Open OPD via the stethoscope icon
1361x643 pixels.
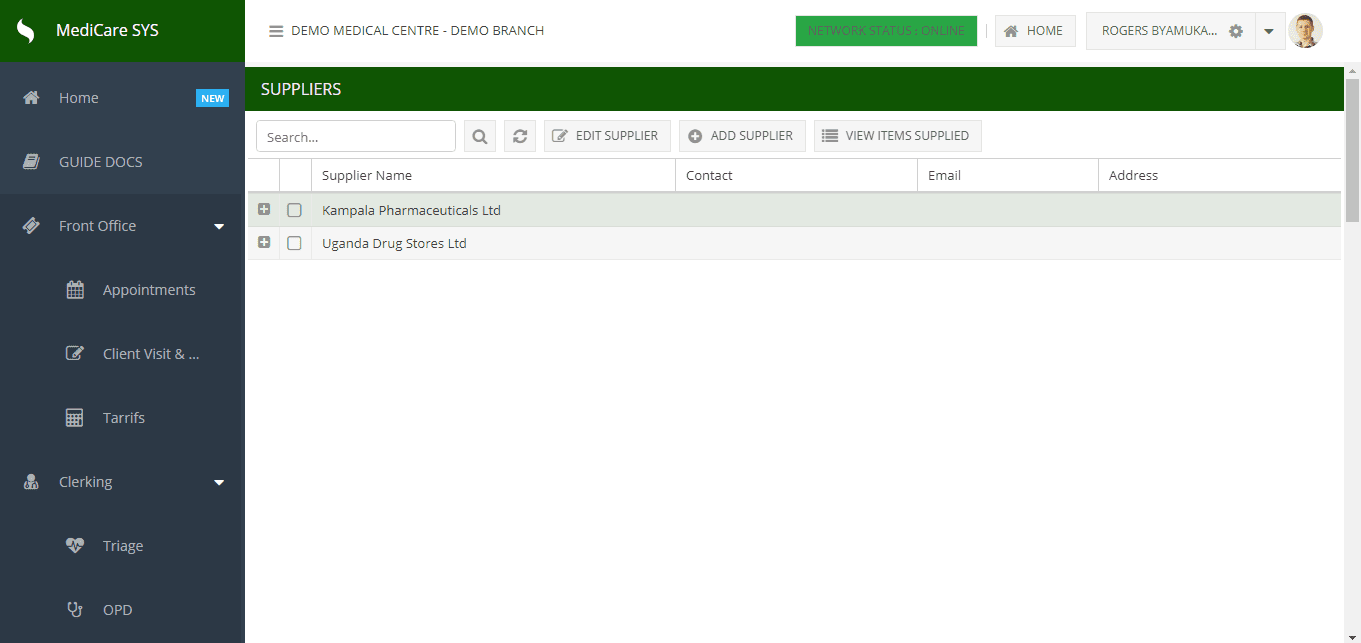pos(75,610)
